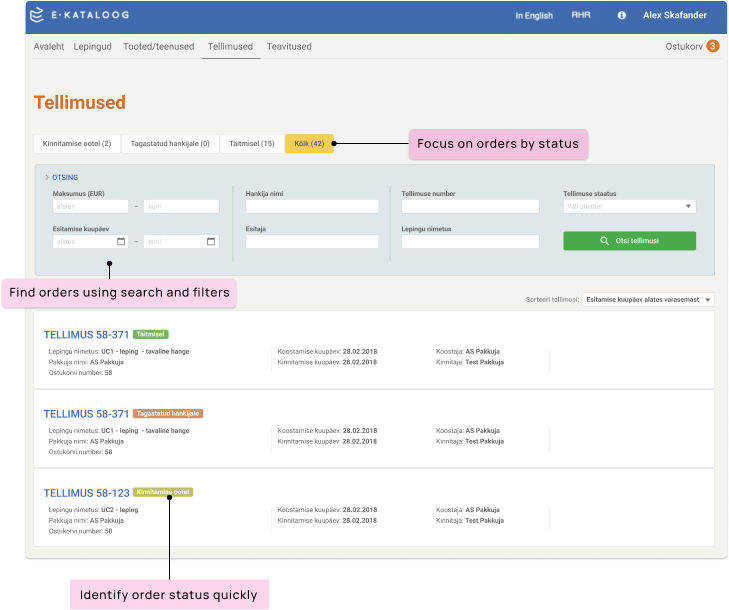Open calendar for Esitamise kuupäev kuni
The width and height of the screenshot is (729, 610).
[x=211, y=241]
